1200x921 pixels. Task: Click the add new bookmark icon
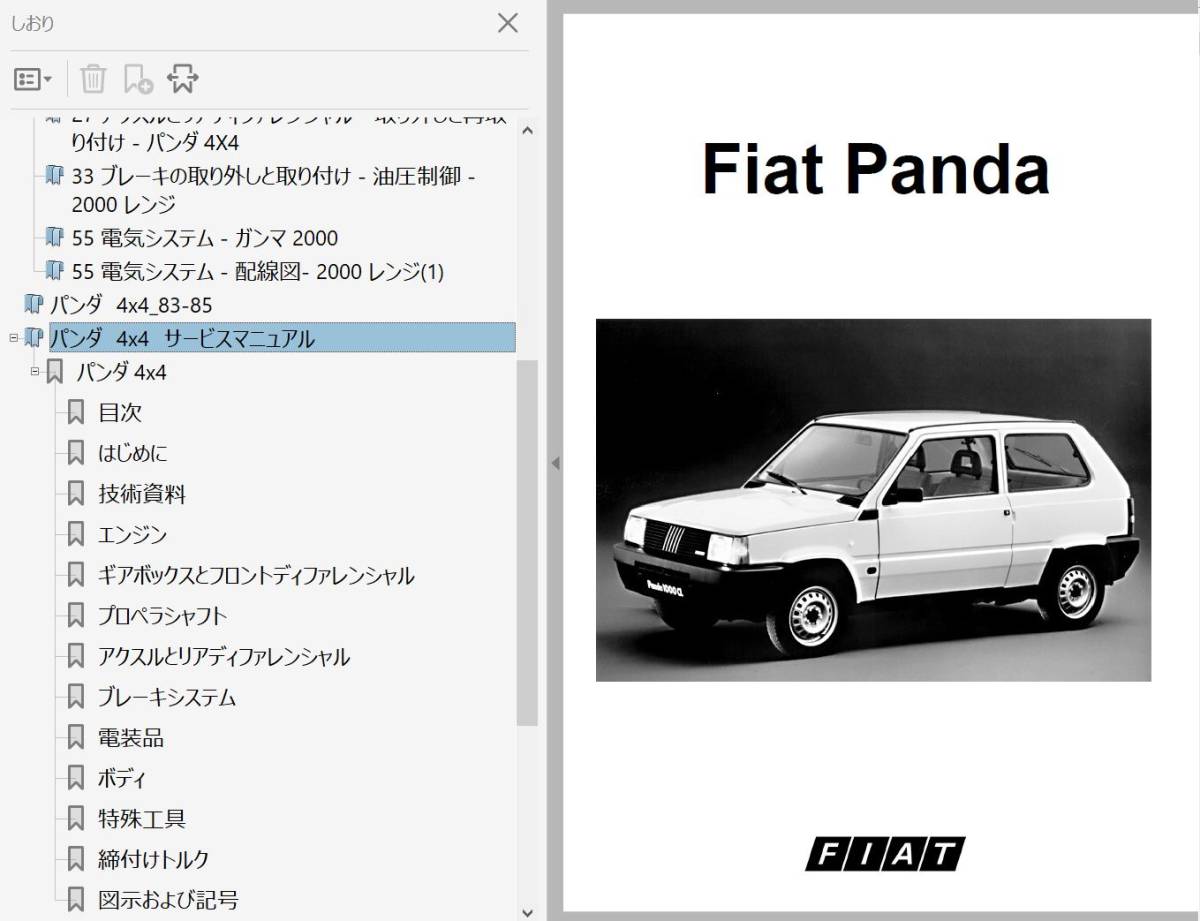[137, 79]
